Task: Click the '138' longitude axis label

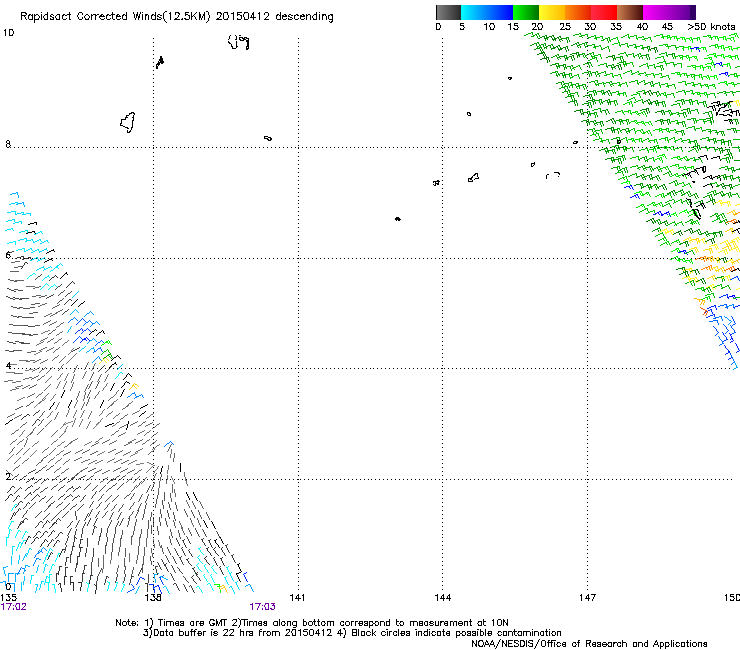Action: 153,598
